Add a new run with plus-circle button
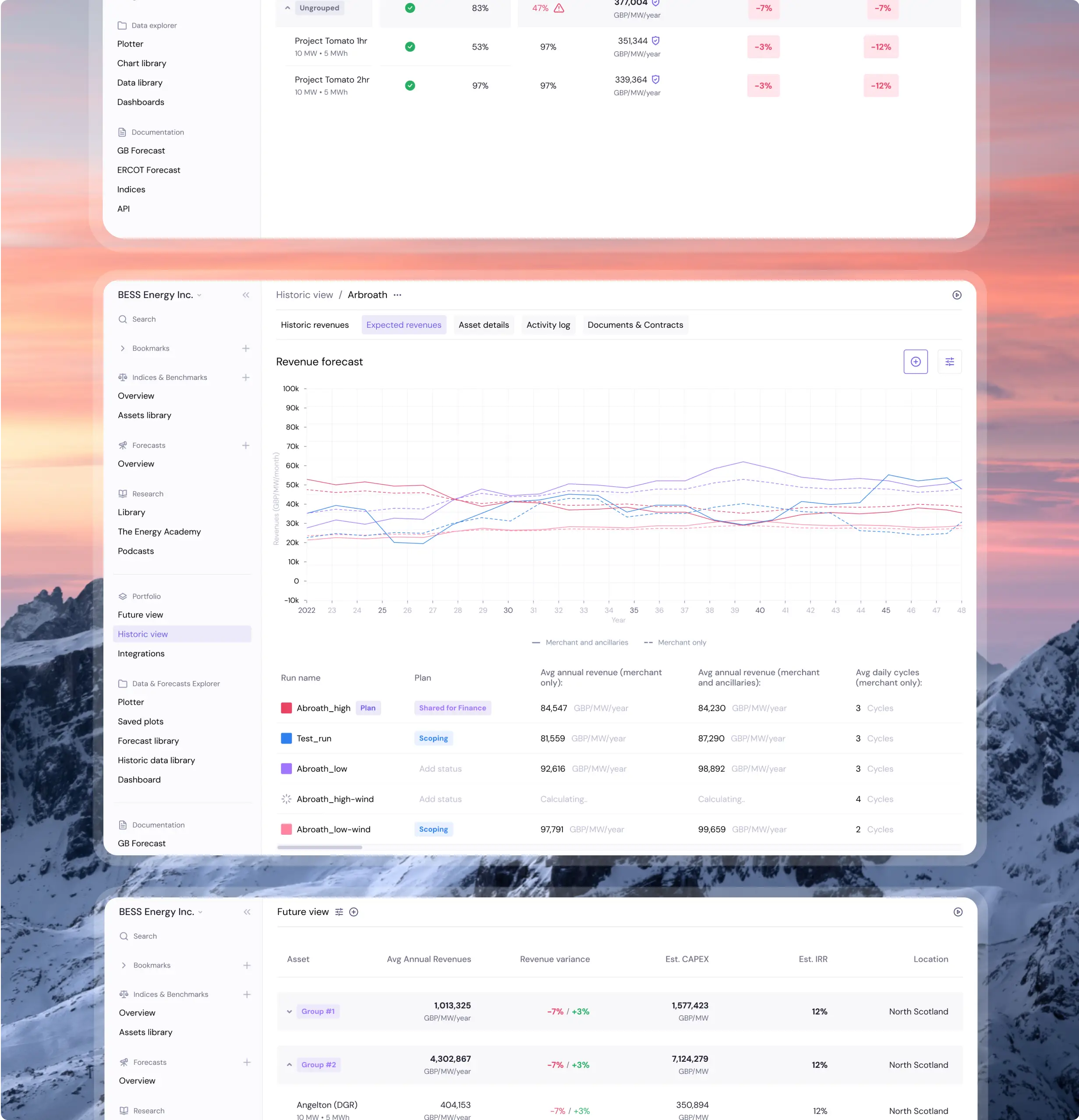This screenshot has height=1120, width=1079. [915, 362]
